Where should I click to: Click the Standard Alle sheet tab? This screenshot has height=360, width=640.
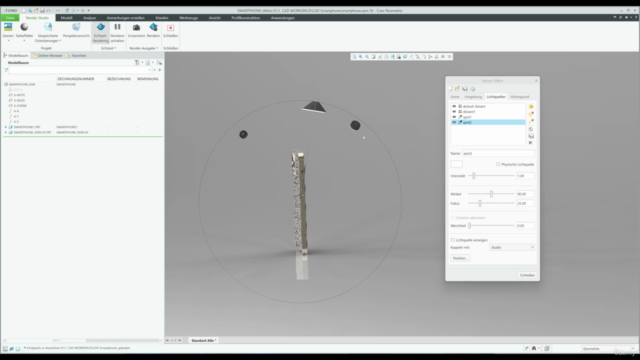203,340
